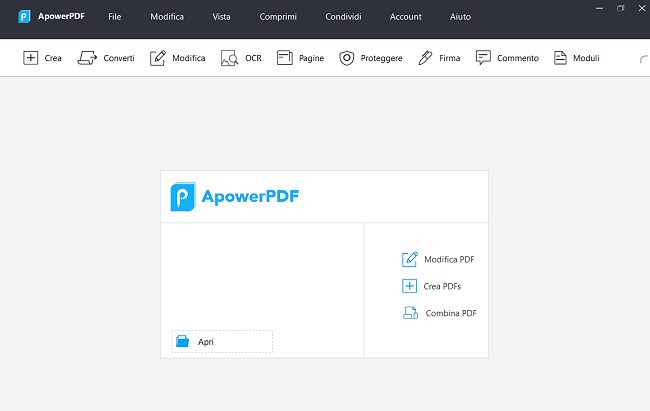Click the Modifica PDF link text

pyautogui.click(x=449, y=260)
